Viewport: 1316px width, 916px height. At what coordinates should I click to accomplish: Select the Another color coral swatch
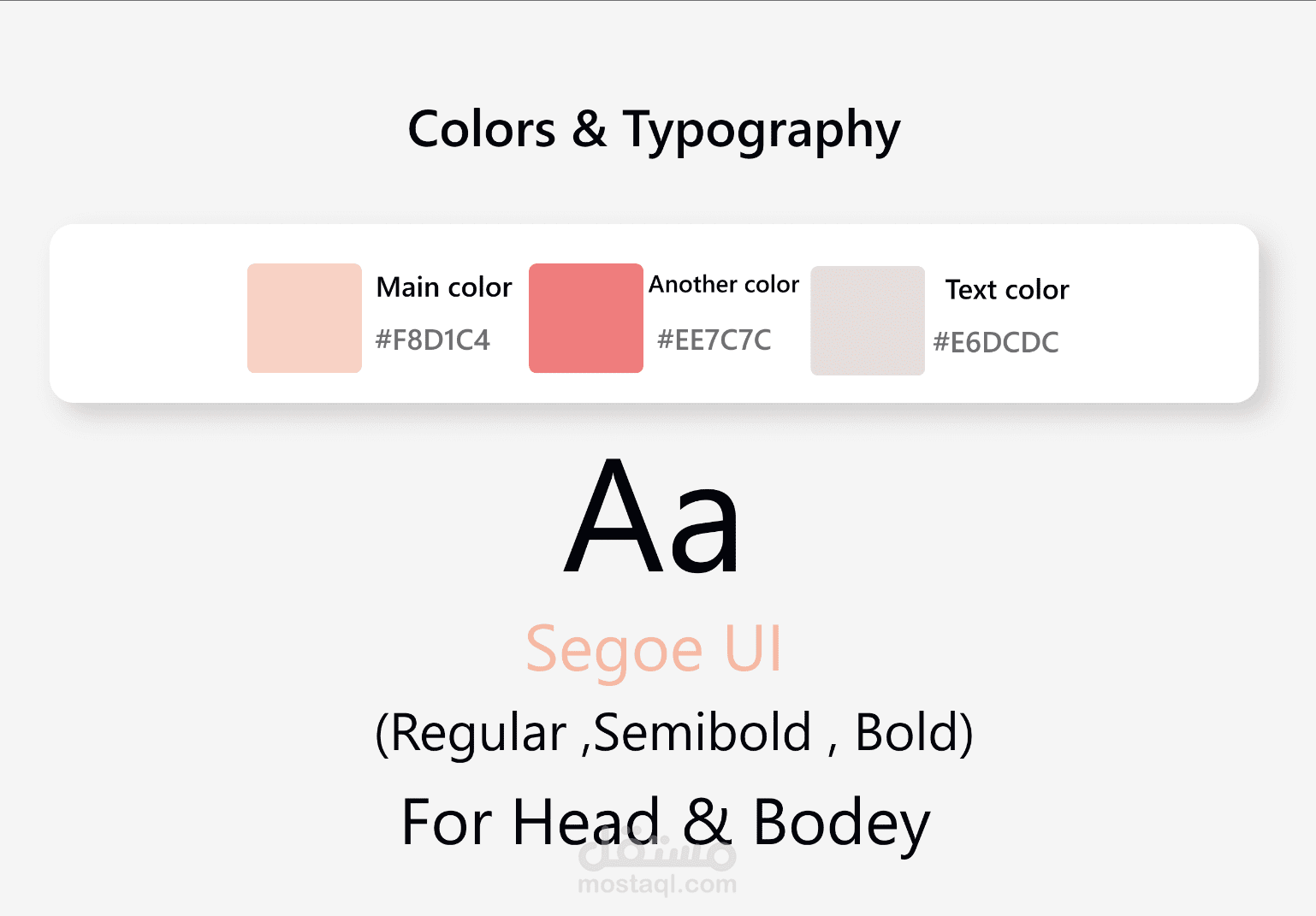(x=586, y=318)
